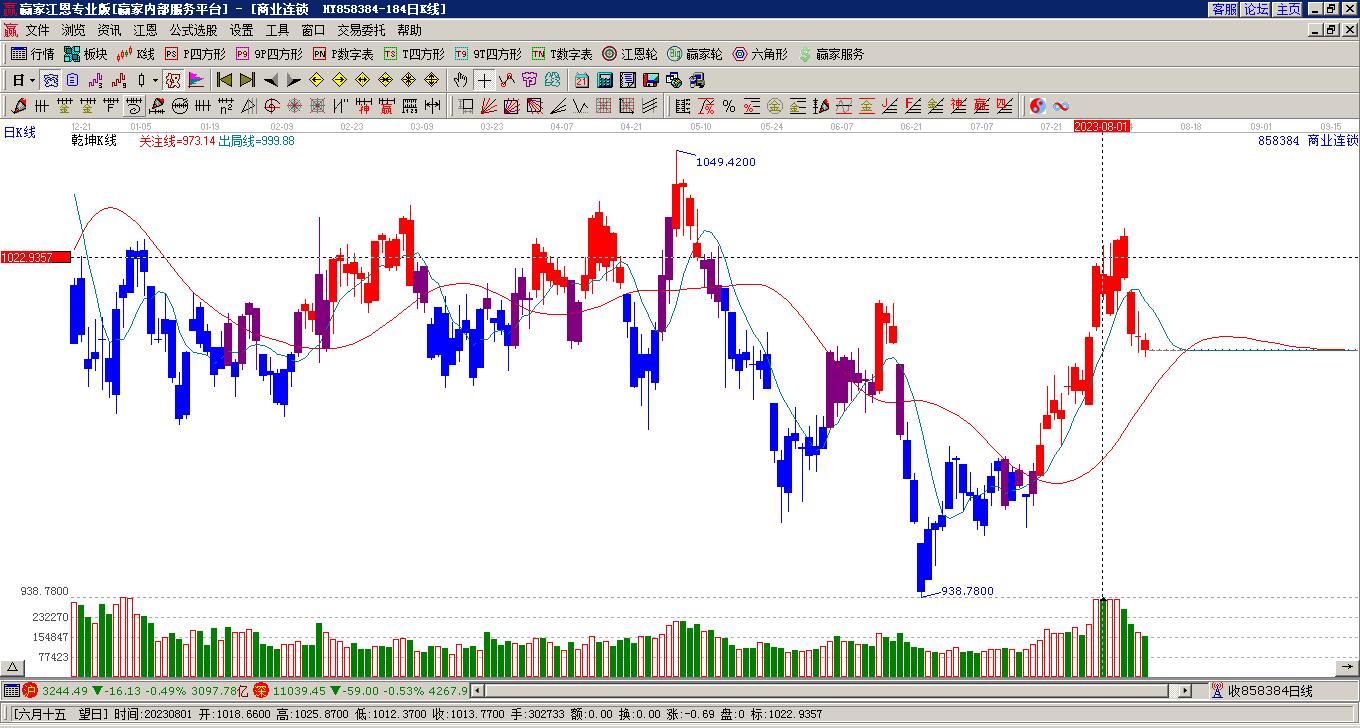Open the calendar icon showing 21

coord(582,80)
